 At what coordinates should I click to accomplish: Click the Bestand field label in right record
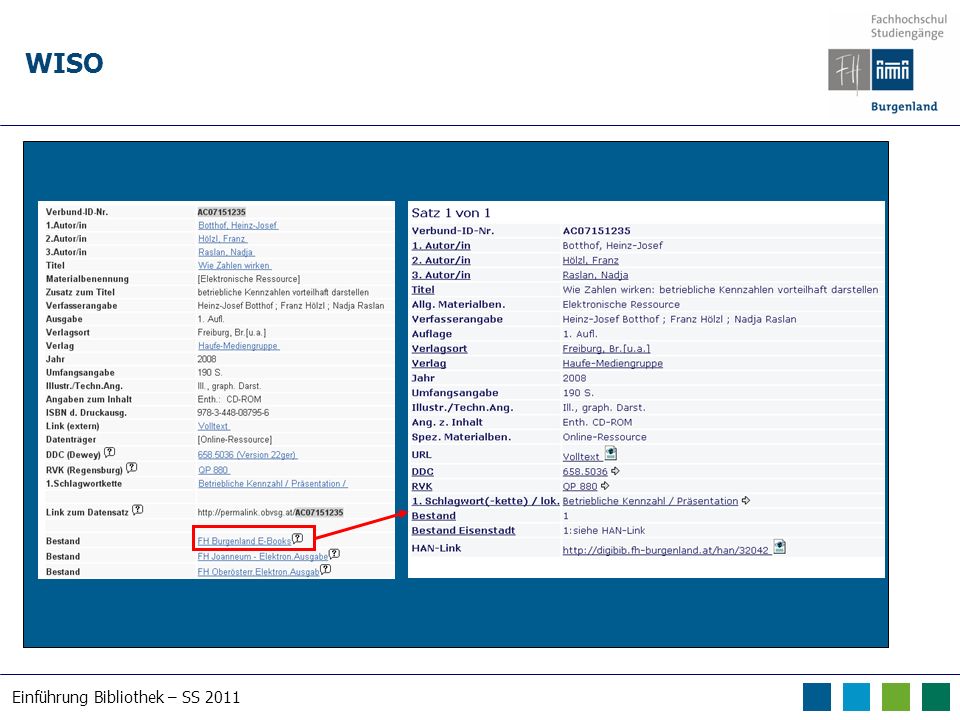pos(433,516)
